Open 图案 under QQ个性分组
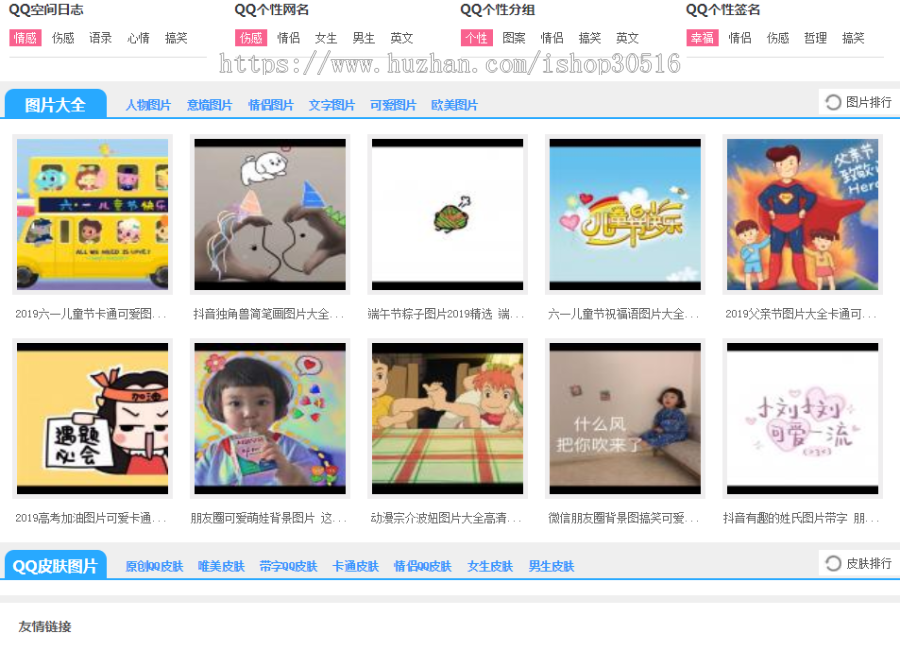Viewport: 900px width, 651px height. (x=514, y=38)
